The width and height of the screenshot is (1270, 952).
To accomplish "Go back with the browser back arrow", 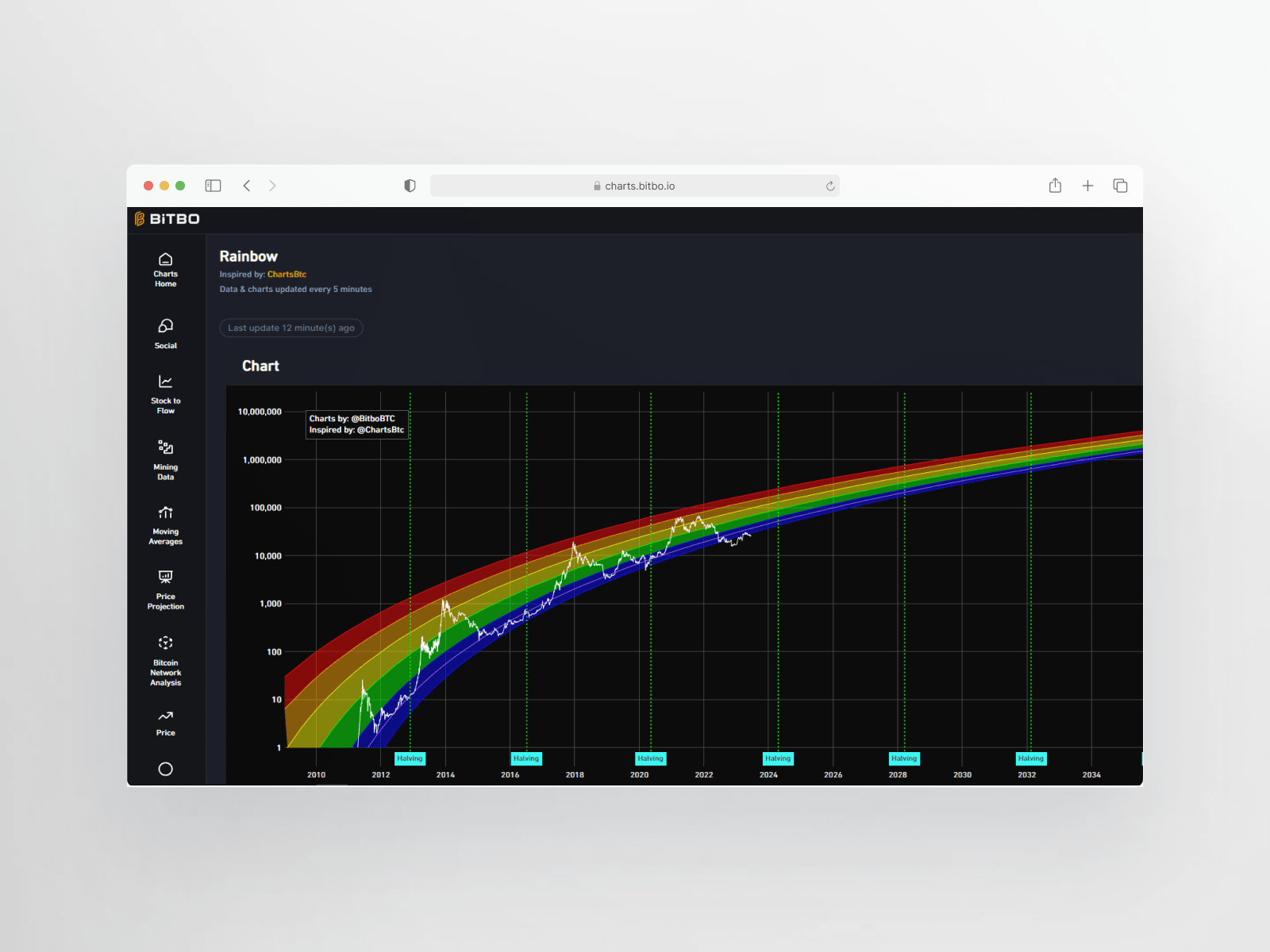I will pyautogui.click(x=247, y=186).
